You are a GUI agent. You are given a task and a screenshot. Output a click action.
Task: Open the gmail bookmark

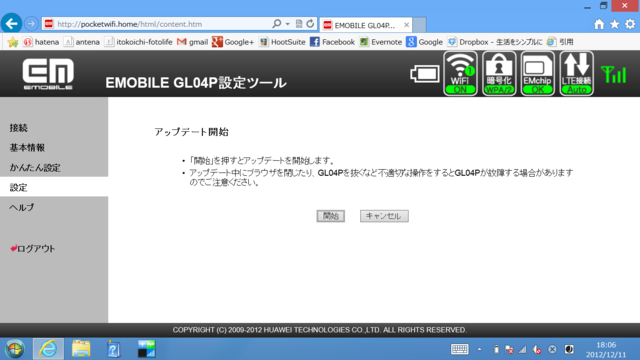pyautogui.click(x=192, y=42)
